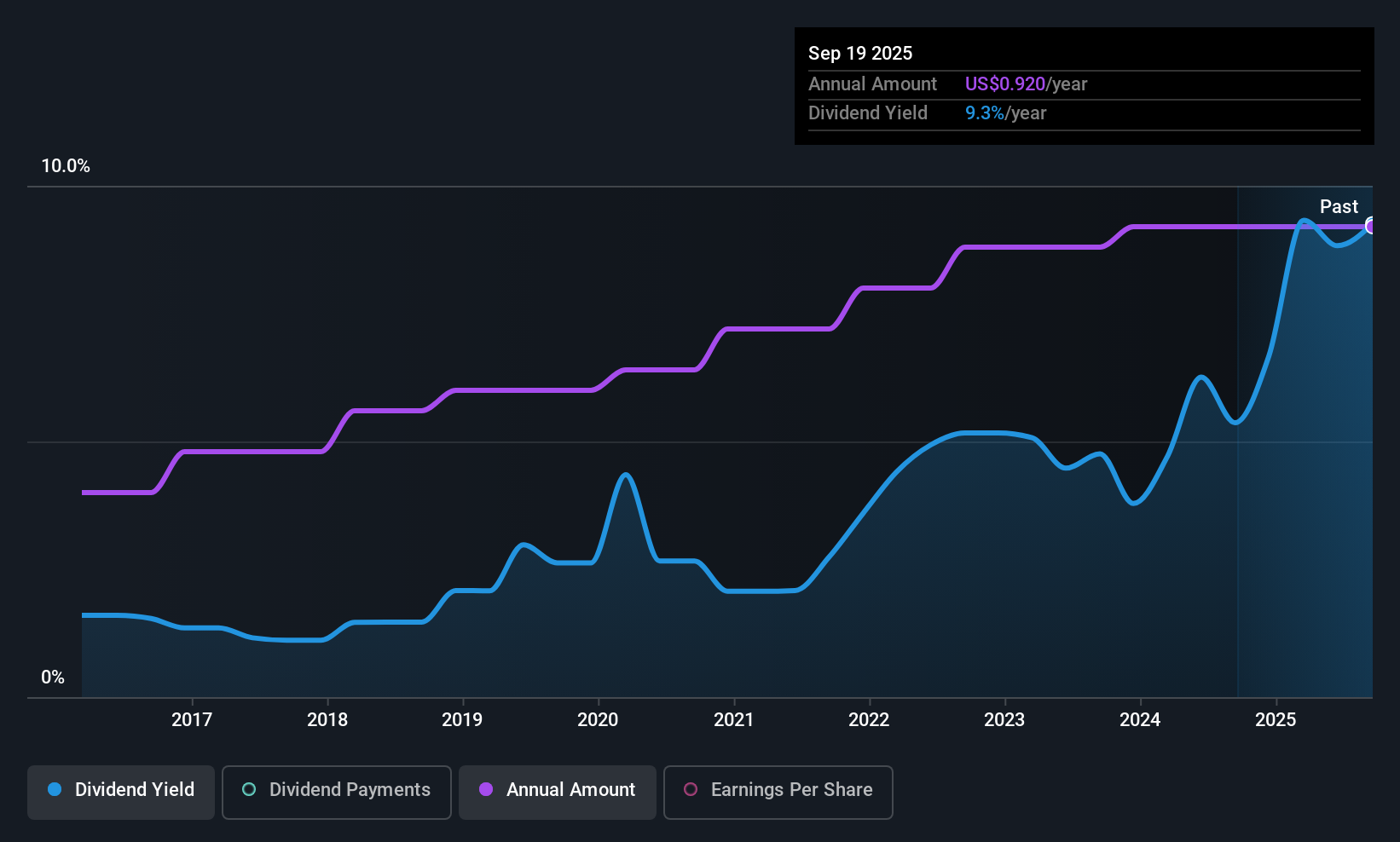The height and width of the screenshot is (842, 1400).
Task: Click the hollow pink circle beside Earnings Per Share
Action: click(x=691, y=790)
